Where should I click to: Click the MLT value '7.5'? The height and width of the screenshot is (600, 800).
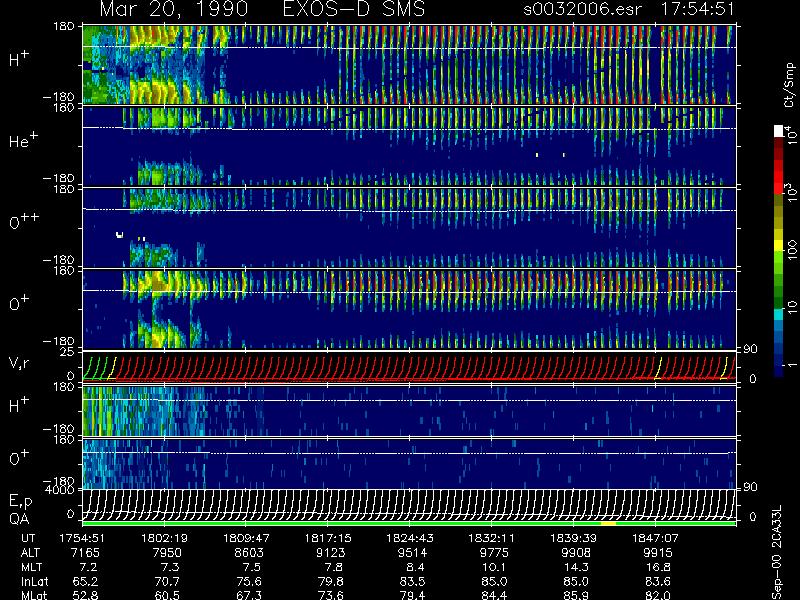(252, 567)
